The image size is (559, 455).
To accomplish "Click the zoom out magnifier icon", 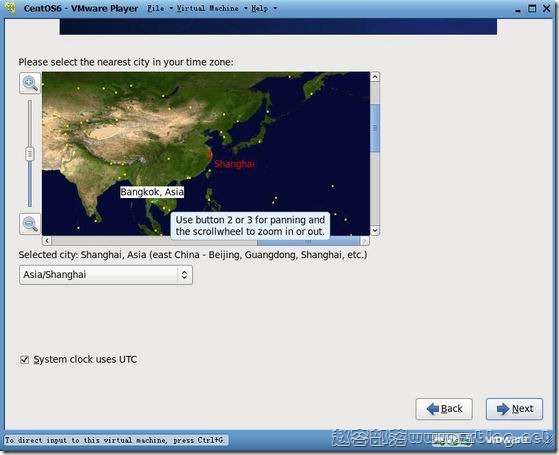I will [x=30, y=224].
